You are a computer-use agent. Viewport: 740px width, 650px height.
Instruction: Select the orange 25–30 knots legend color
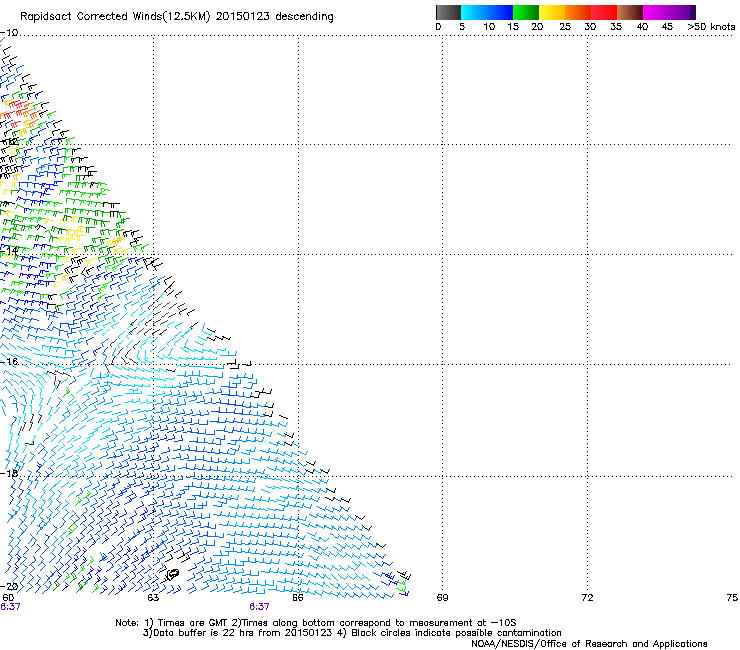[578, 12]
